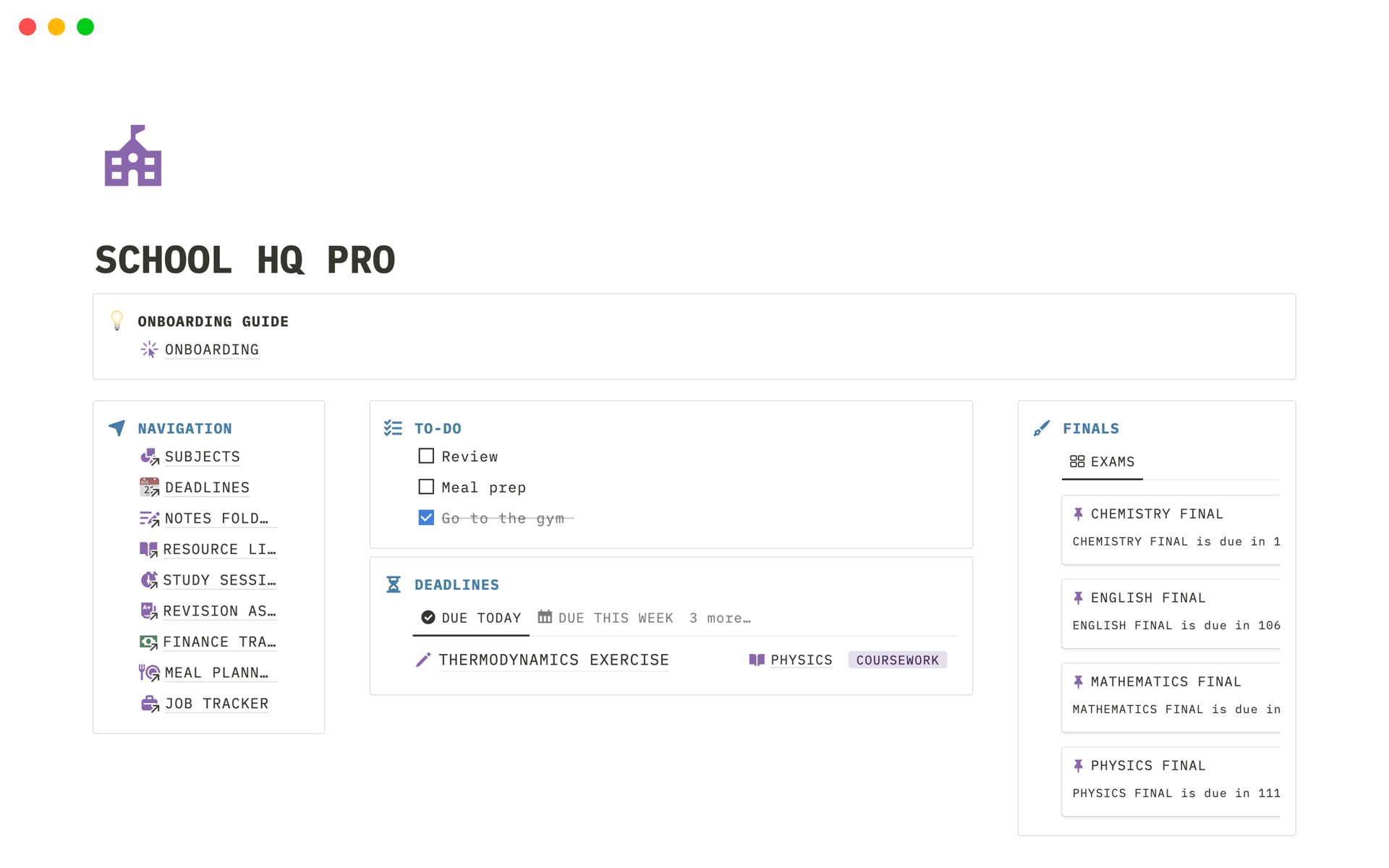Click the Job Tracker briefcase icon
The width and height of the screenshot is (1389, 868).
point(149,703)
